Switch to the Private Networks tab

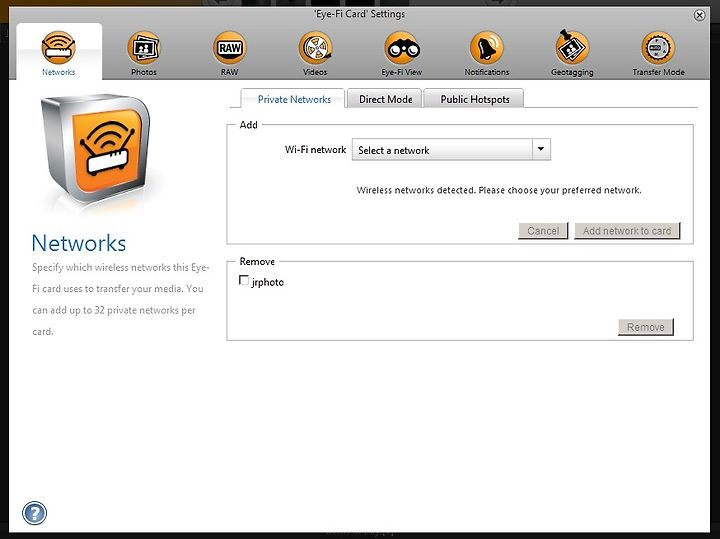tap(294, 99)
